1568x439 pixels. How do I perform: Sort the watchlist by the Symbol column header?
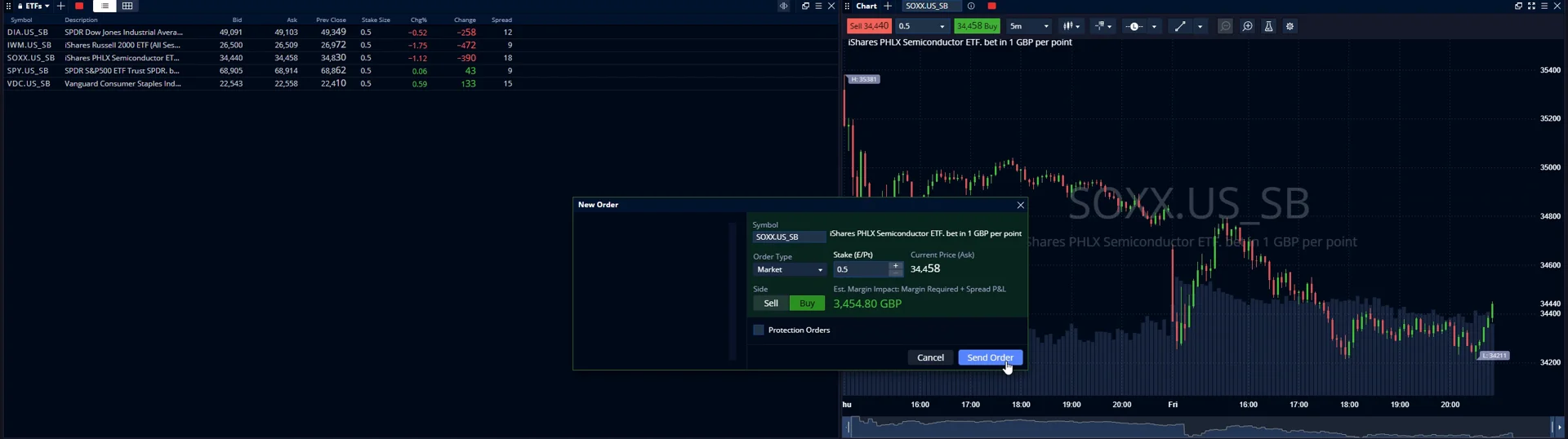22,20
